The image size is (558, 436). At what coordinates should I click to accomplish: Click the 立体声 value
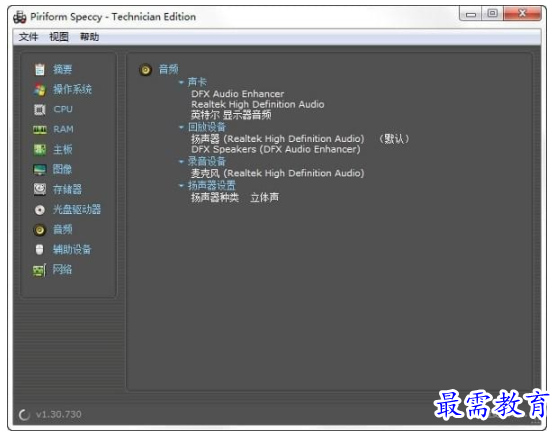click(264, 198)
